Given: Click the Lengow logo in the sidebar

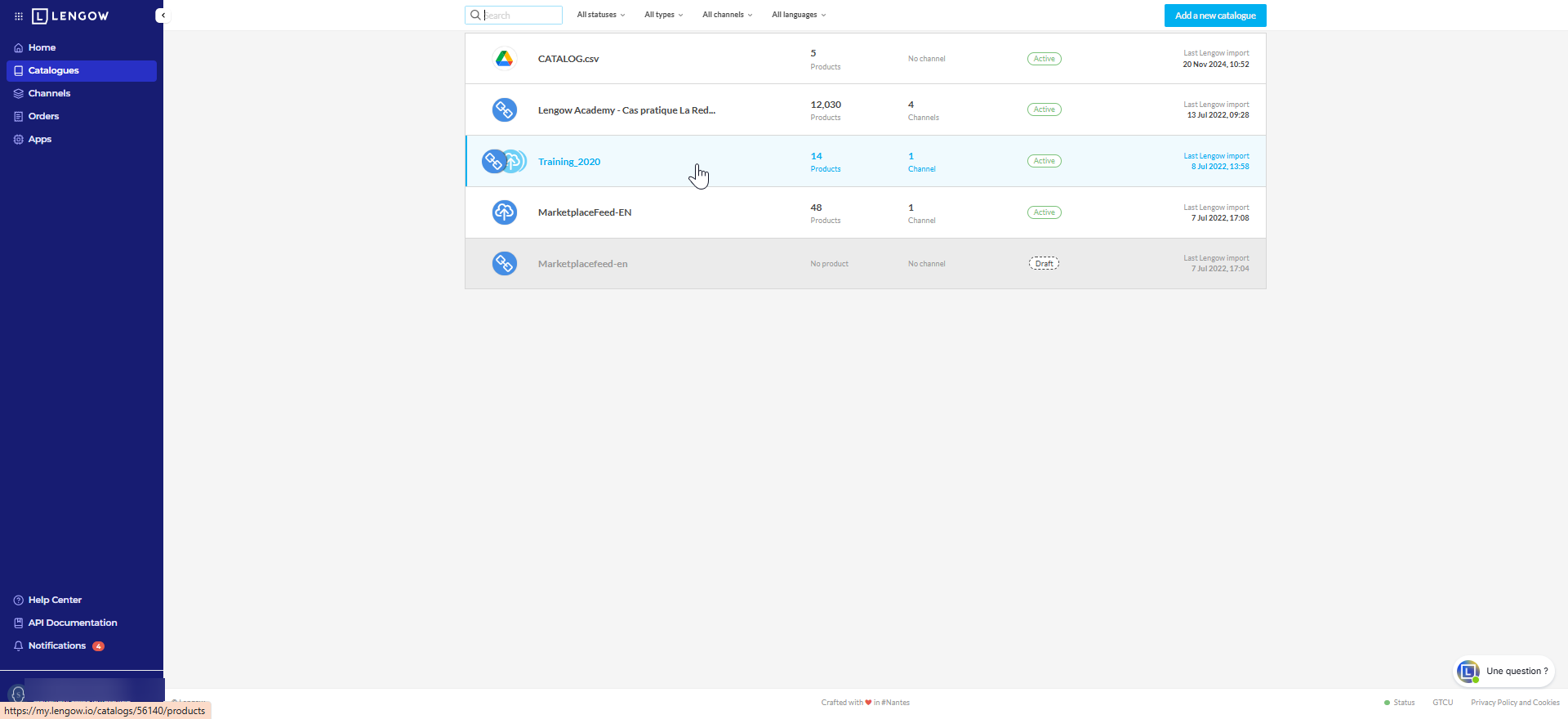Looking at the screenshot, I should click(x=70, y=16).
